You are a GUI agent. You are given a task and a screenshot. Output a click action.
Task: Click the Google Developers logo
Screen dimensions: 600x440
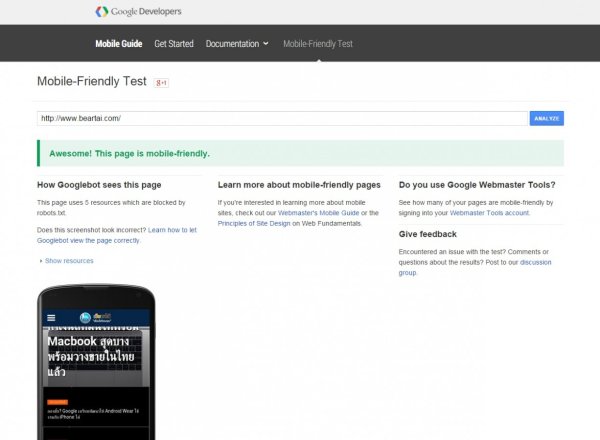(138, 12)
